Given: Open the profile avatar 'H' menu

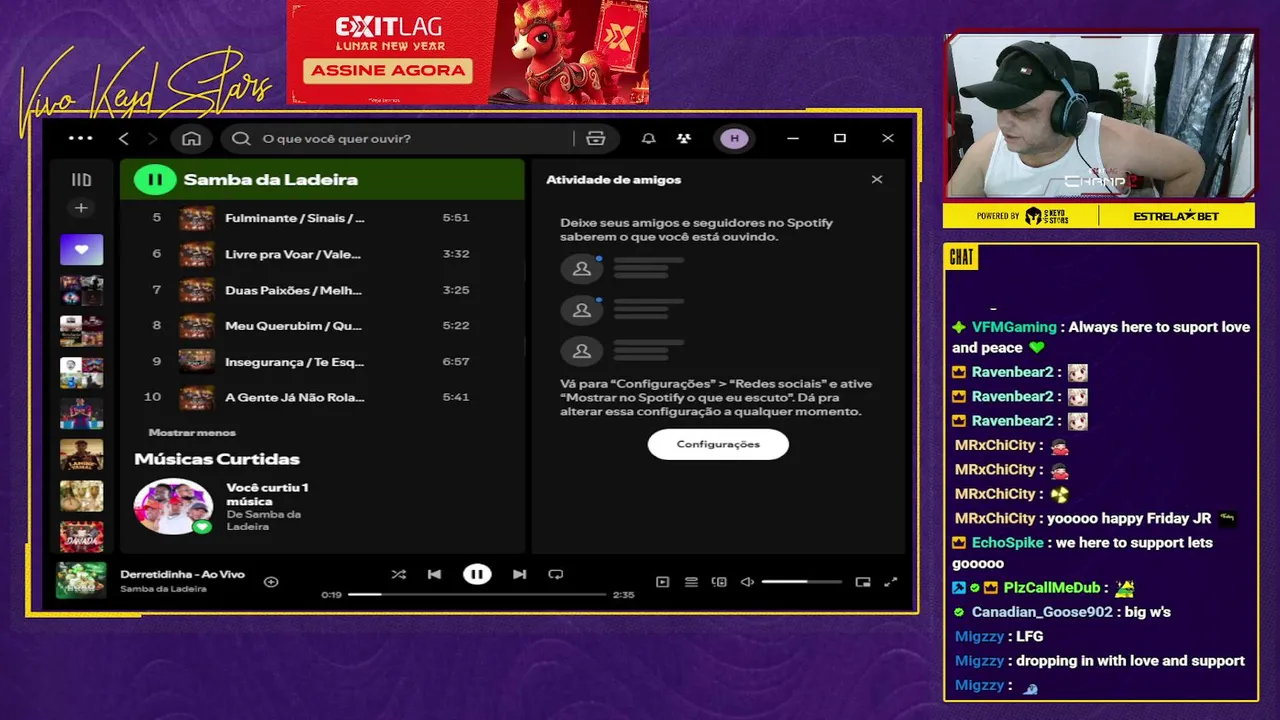Looking at the screenshot, I should [x=735, y=138].
